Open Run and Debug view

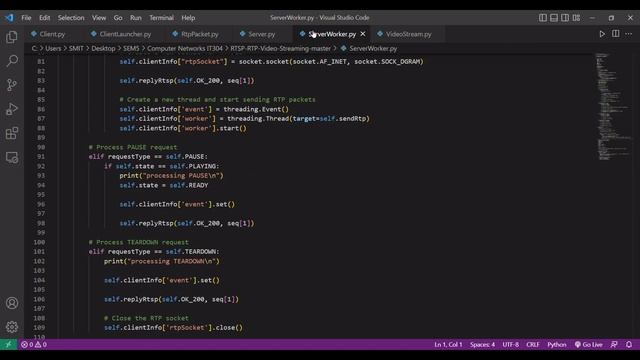12,109
